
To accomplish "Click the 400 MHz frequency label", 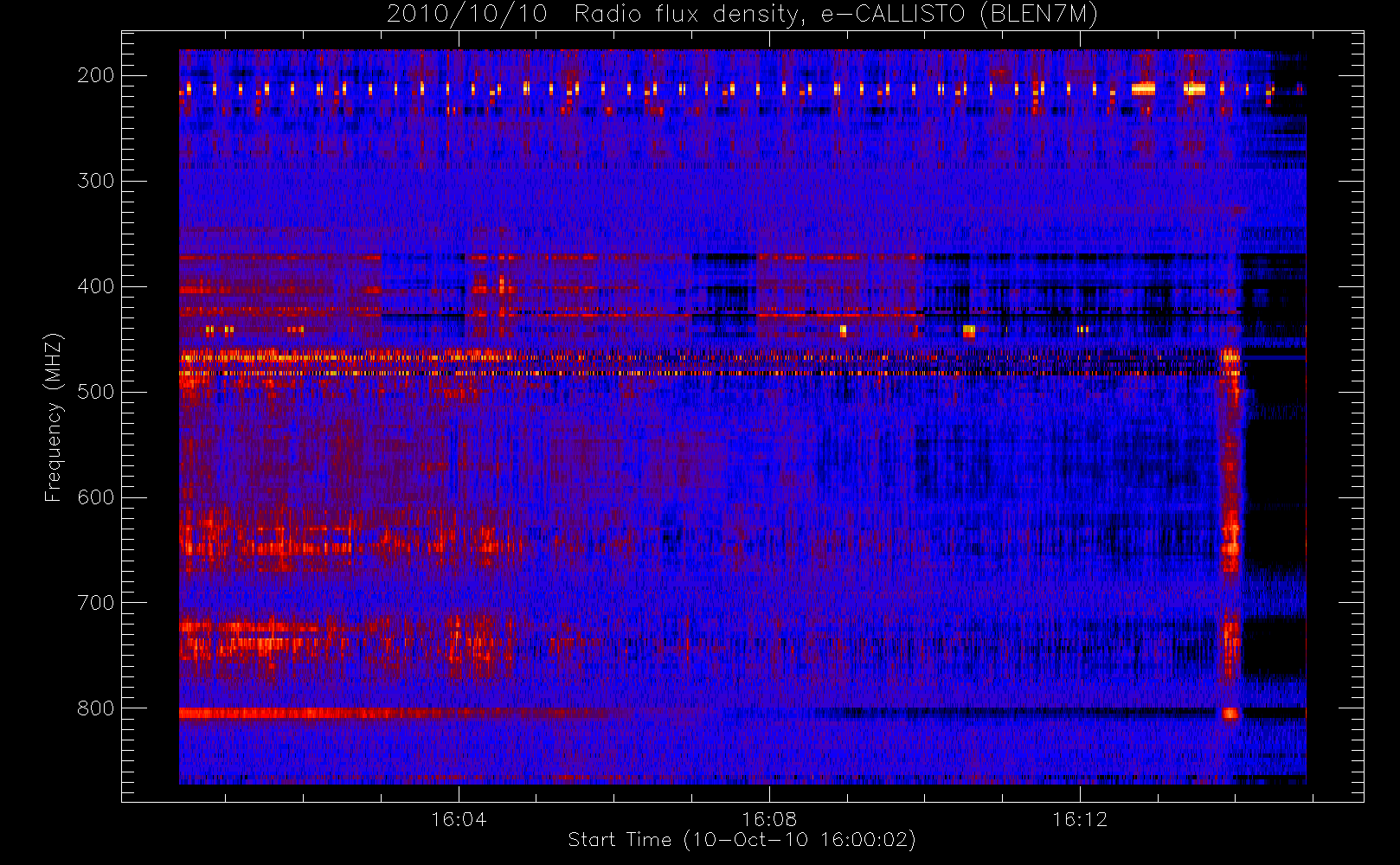I will 96,286.
